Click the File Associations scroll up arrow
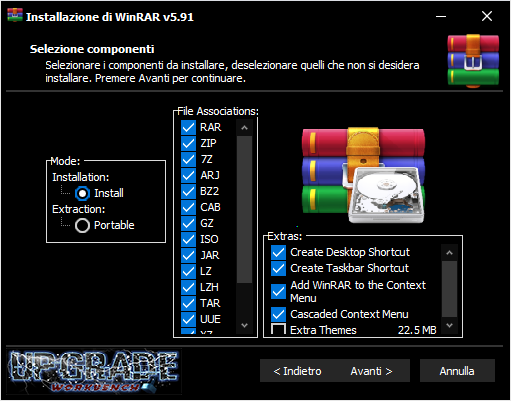The width and height of the screenshot is (511, 401). (244, 128)
